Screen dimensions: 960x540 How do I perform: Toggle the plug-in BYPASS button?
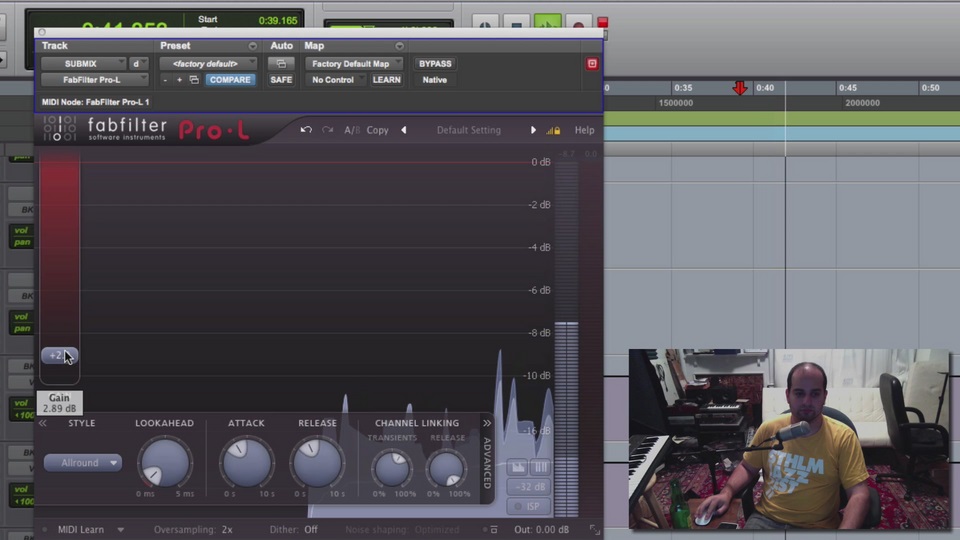tap(435, 64)
